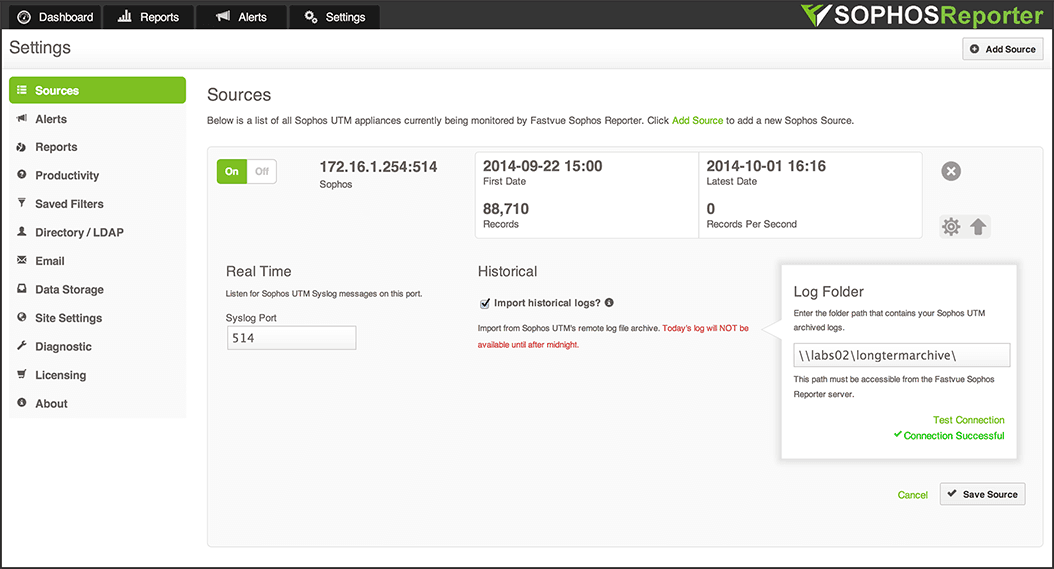Screen dimensions: 1054x569
Task: Click the megaphone icon on Alerts tab
Action: 222,16
